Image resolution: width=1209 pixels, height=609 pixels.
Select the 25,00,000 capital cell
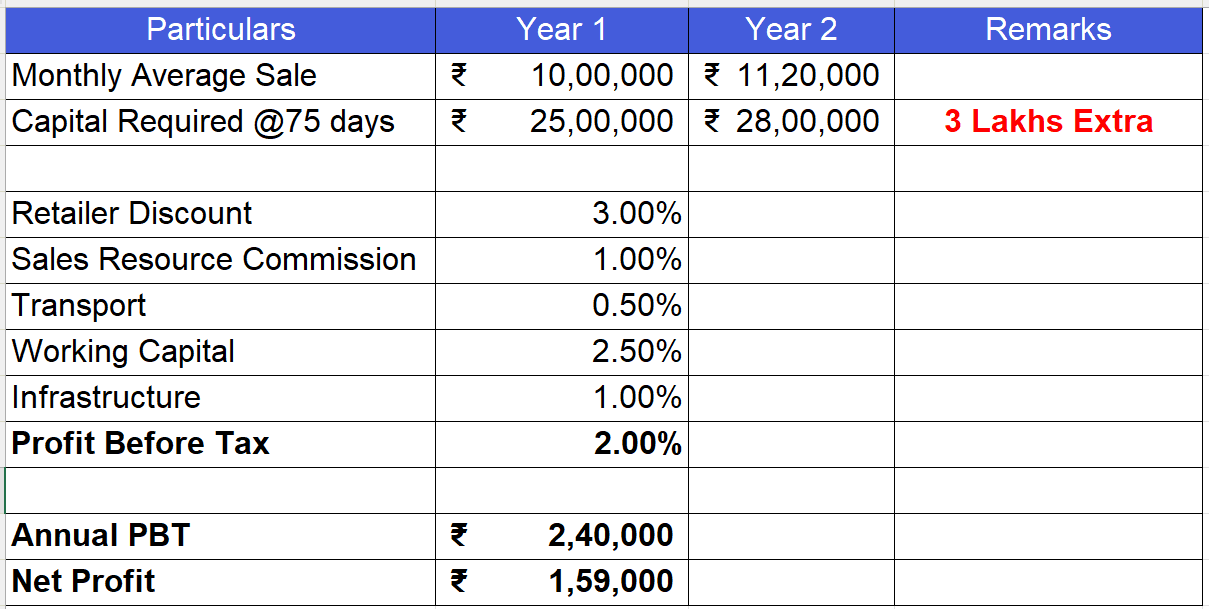pyautogui.click(x=602, y=122)
